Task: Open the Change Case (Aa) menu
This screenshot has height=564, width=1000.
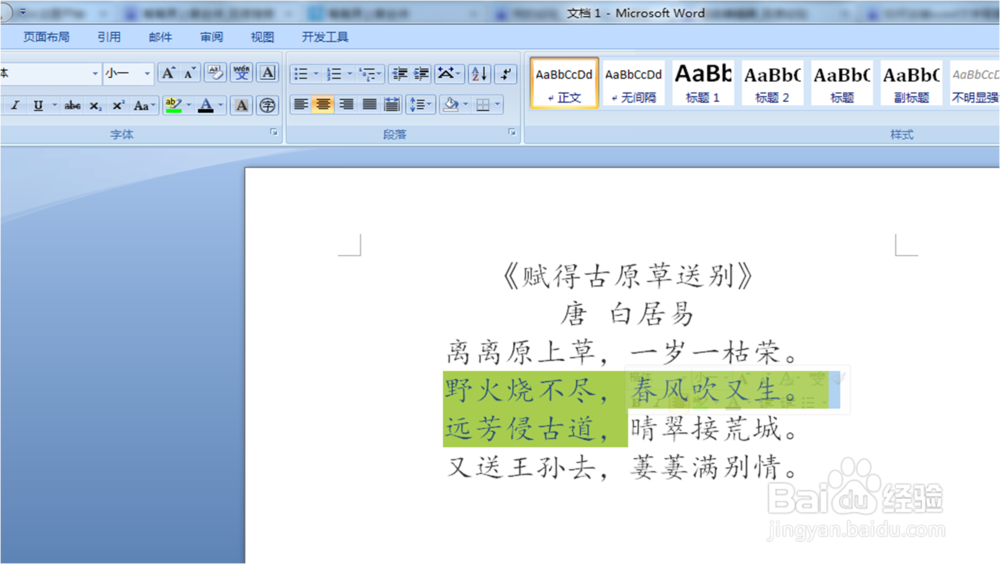Action: tap(144, 105)
